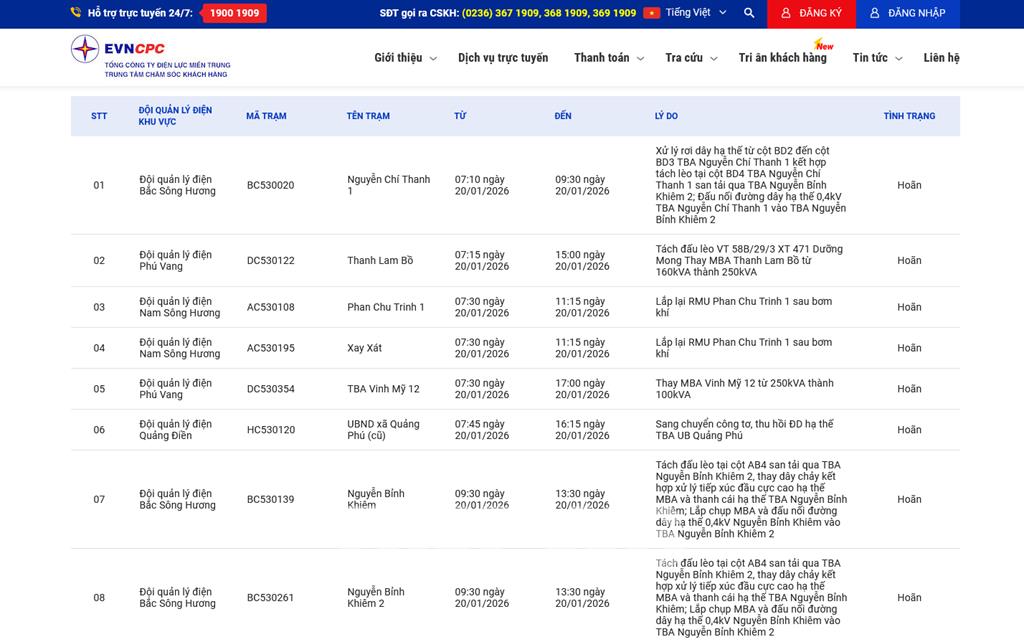
Task: Expand the Giới thiệu menu
Action: 405,58
